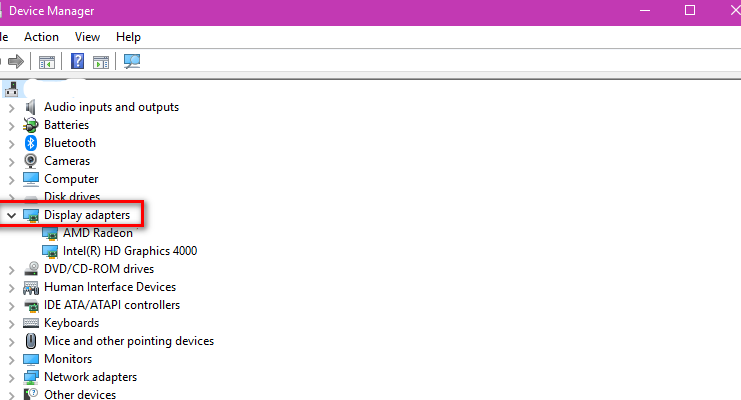Expand the IDE ATA/ATAPI controllers node
Viewport: 741px width, 400px height.
[11, 306]
